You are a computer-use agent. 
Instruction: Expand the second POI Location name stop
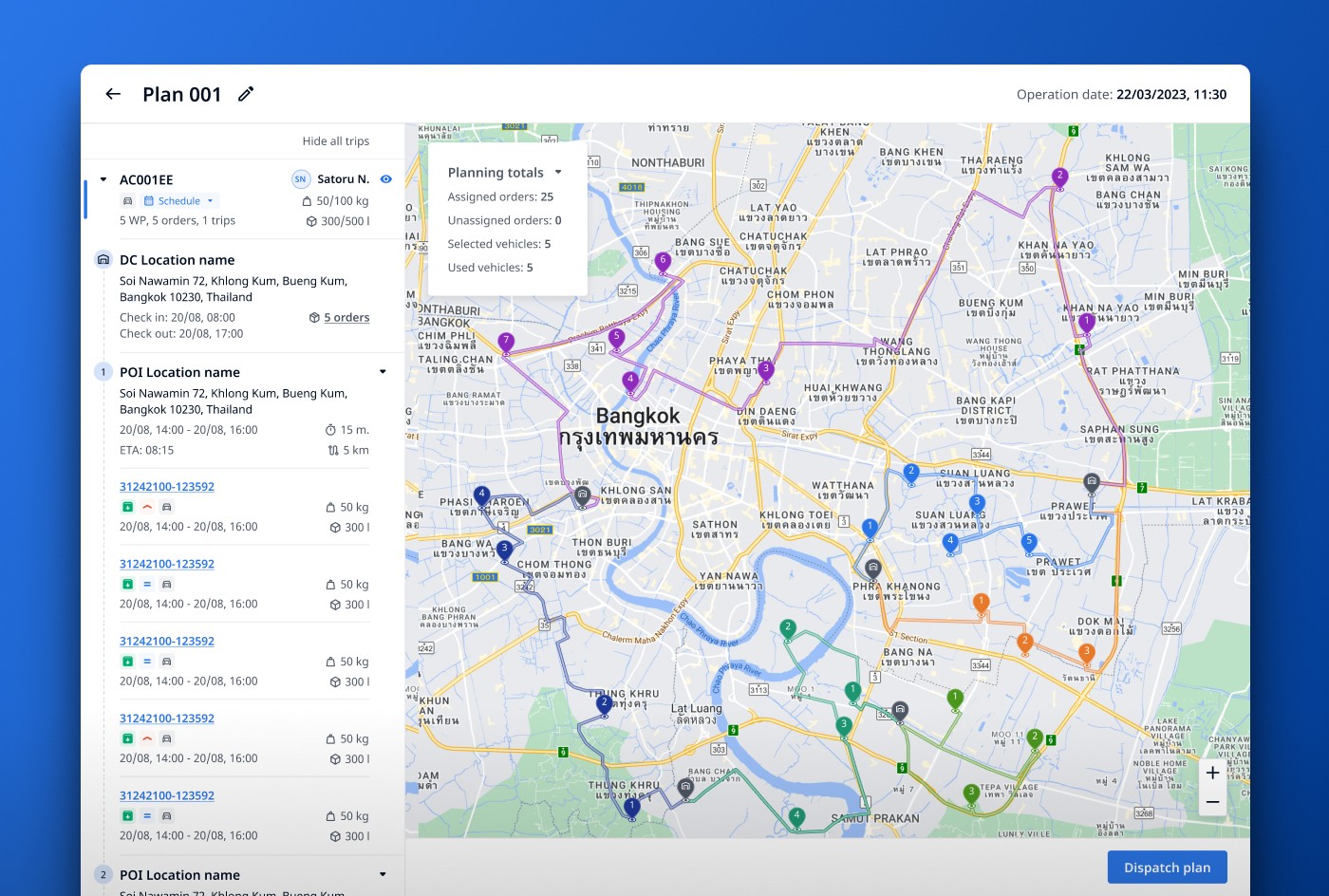coord(384,875)
